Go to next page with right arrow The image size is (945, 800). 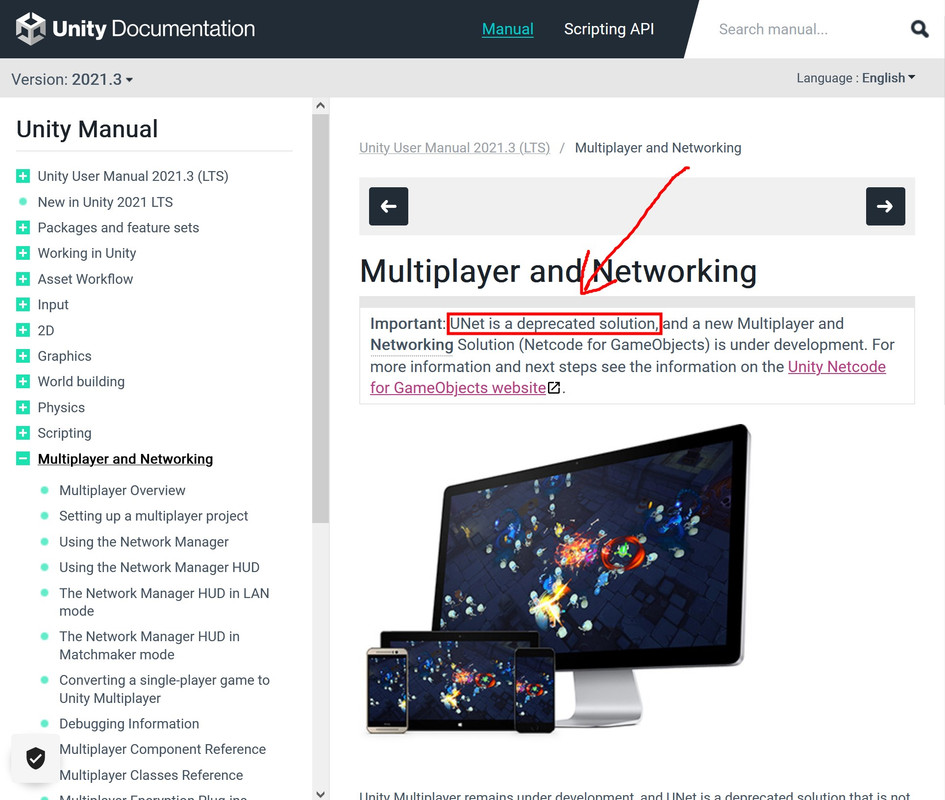(885, 206)
